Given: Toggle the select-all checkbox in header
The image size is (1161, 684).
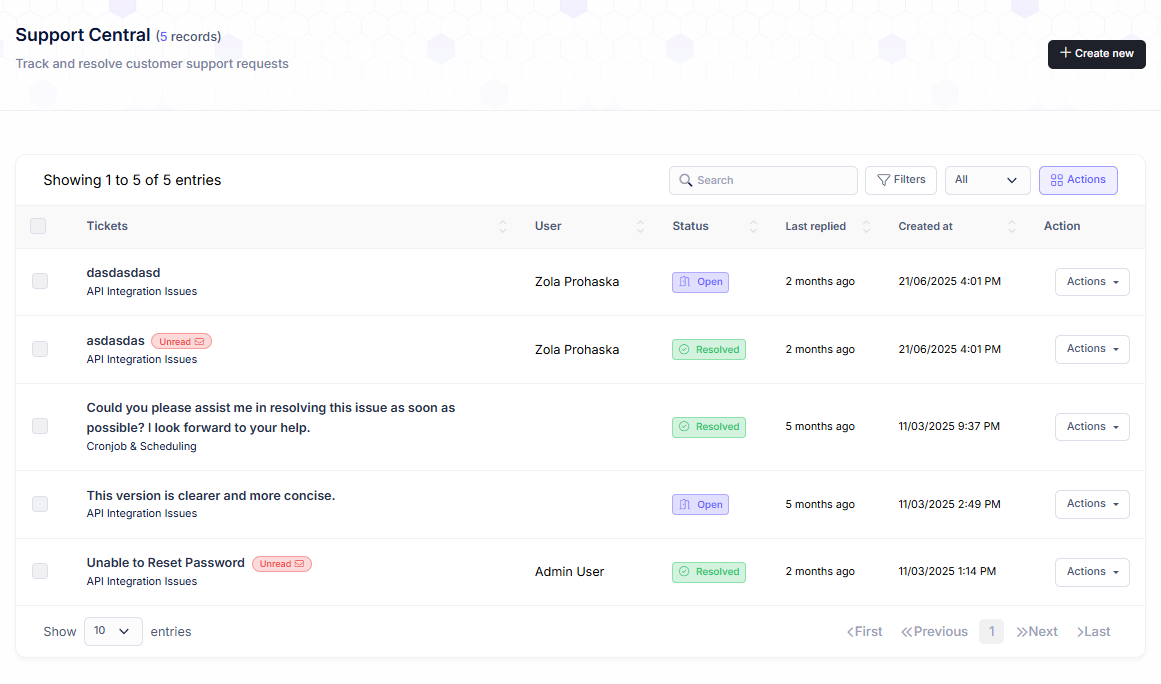Looking at the screenshot, I should tap(38, 226).
